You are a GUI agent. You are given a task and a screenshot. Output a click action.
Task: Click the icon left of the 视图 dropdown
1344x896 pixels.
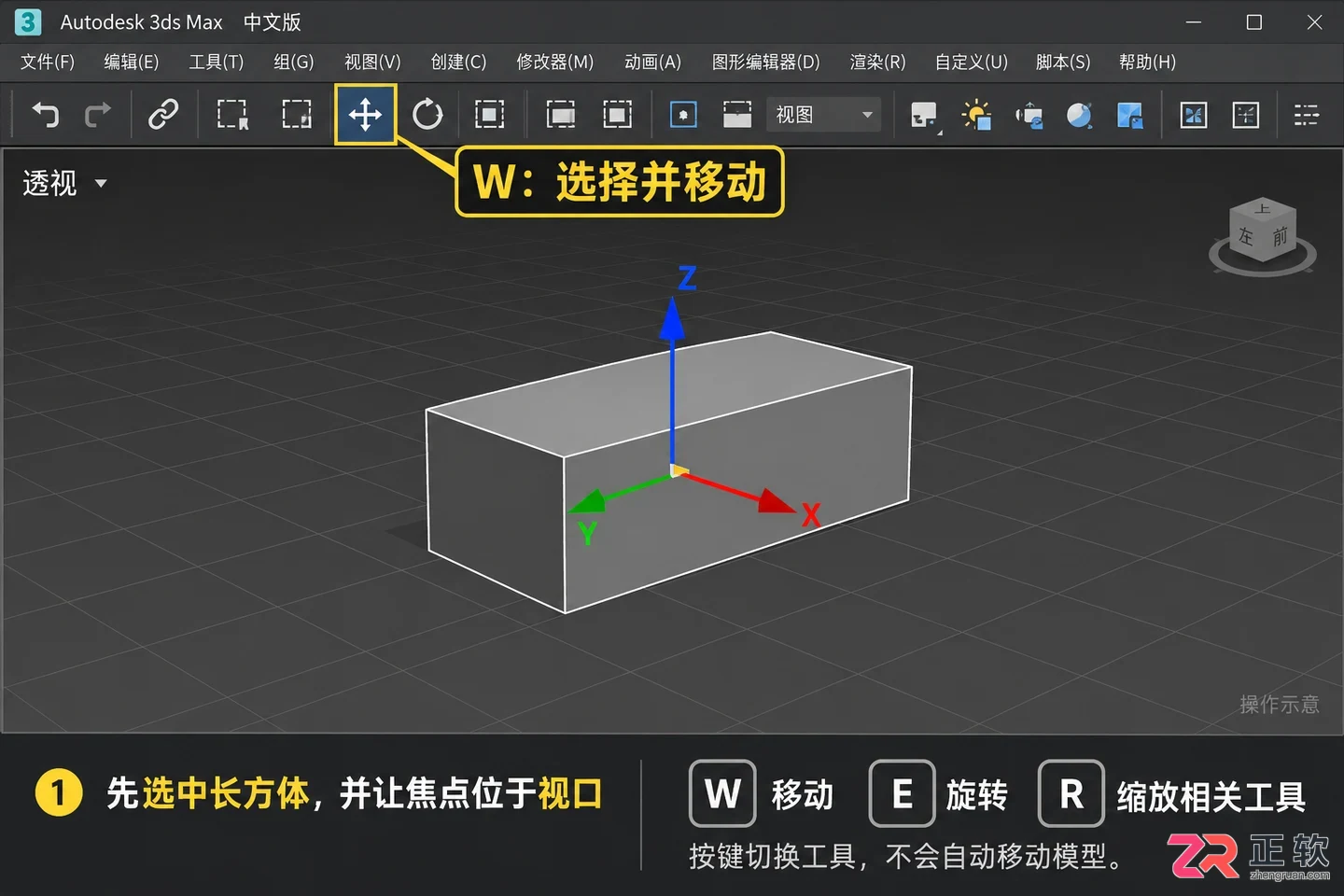coord(737,115)
